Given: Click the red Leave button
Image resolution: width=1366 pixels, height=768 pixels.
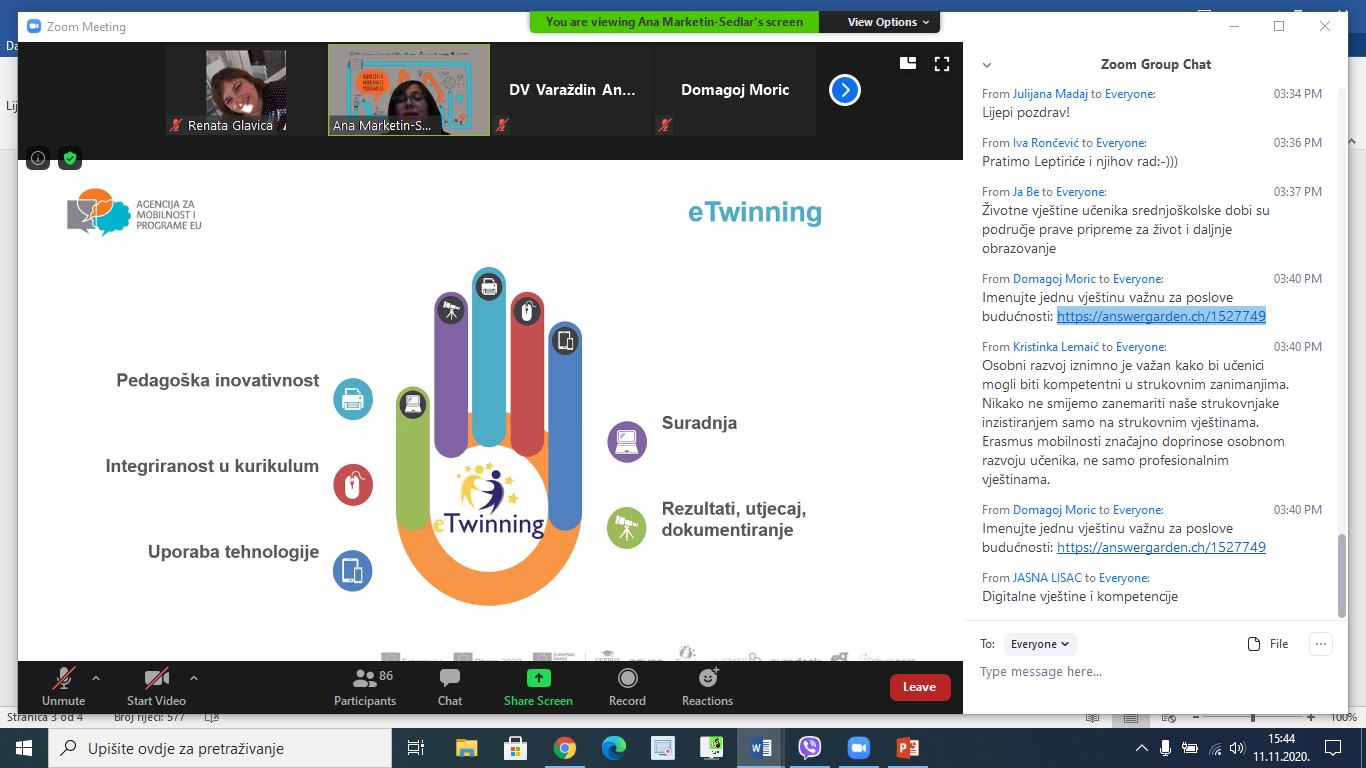Looking at the screenshot, I should (920, 687).
